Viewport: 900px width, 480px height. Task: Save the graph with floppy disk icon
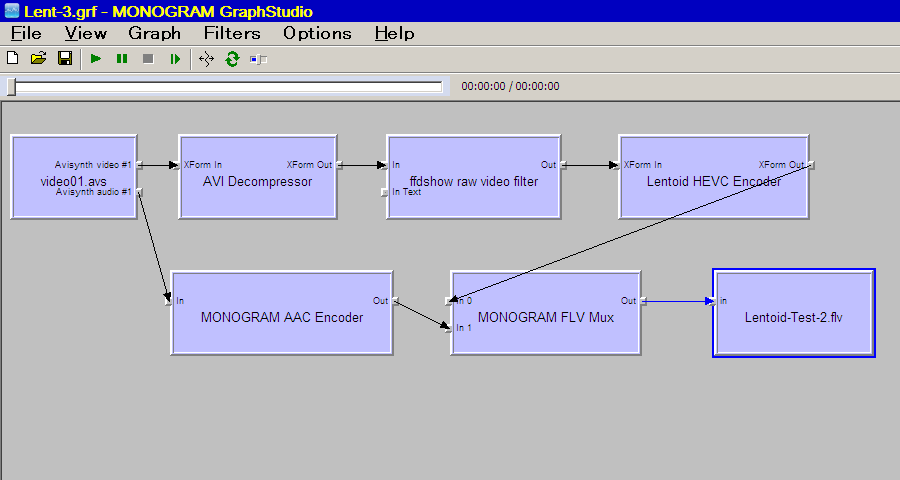point(65,59)
